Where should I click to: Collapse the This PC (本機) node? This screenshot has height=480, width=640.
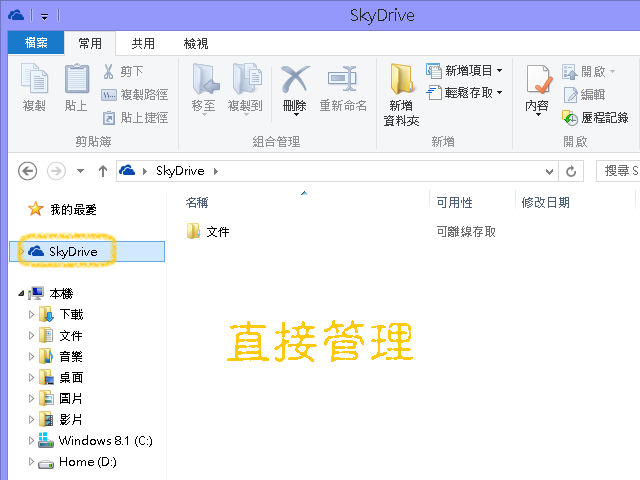(x=21, y=293)
